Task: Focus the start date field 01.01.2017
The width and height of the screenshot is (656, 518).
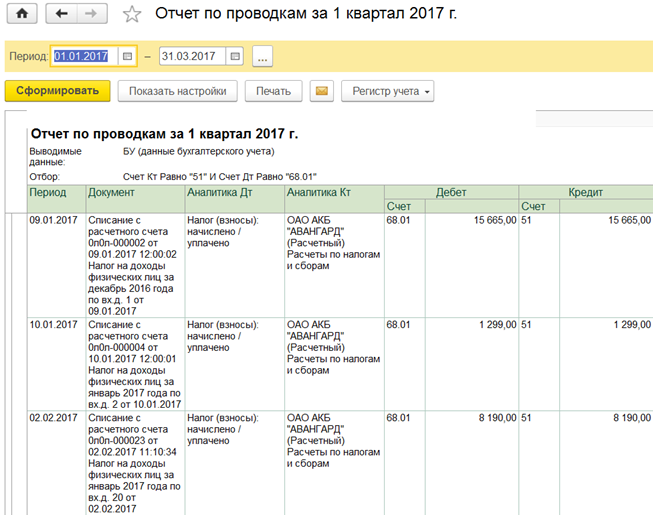Action: pyautogui.click(x=85, y=56)
